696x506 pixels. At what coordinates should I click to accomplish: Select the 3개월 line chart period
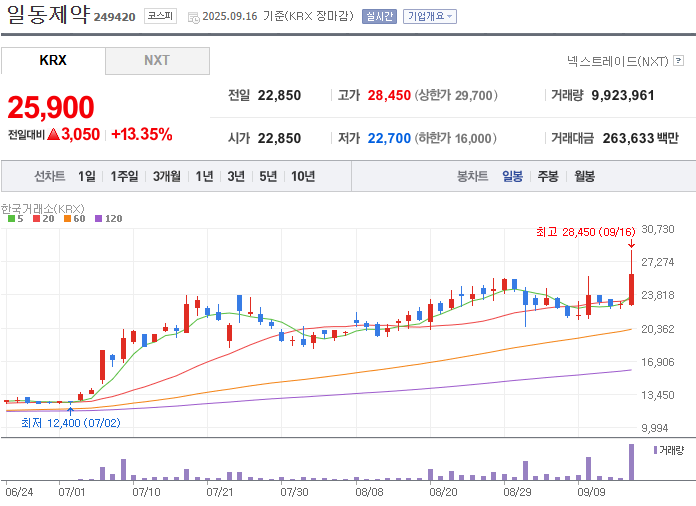[167, 176]
